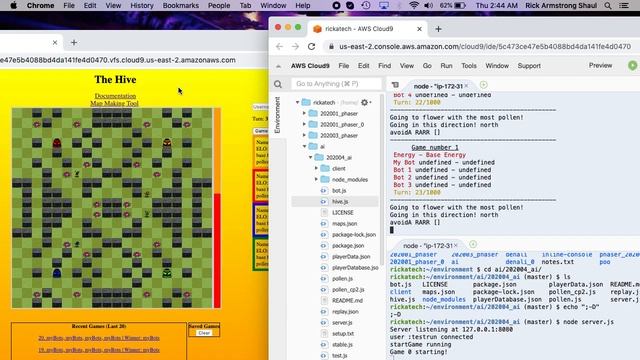Click the green bee bot on the Hive map
This screenshot has width=640, height=360.
(x=167, y=273)
